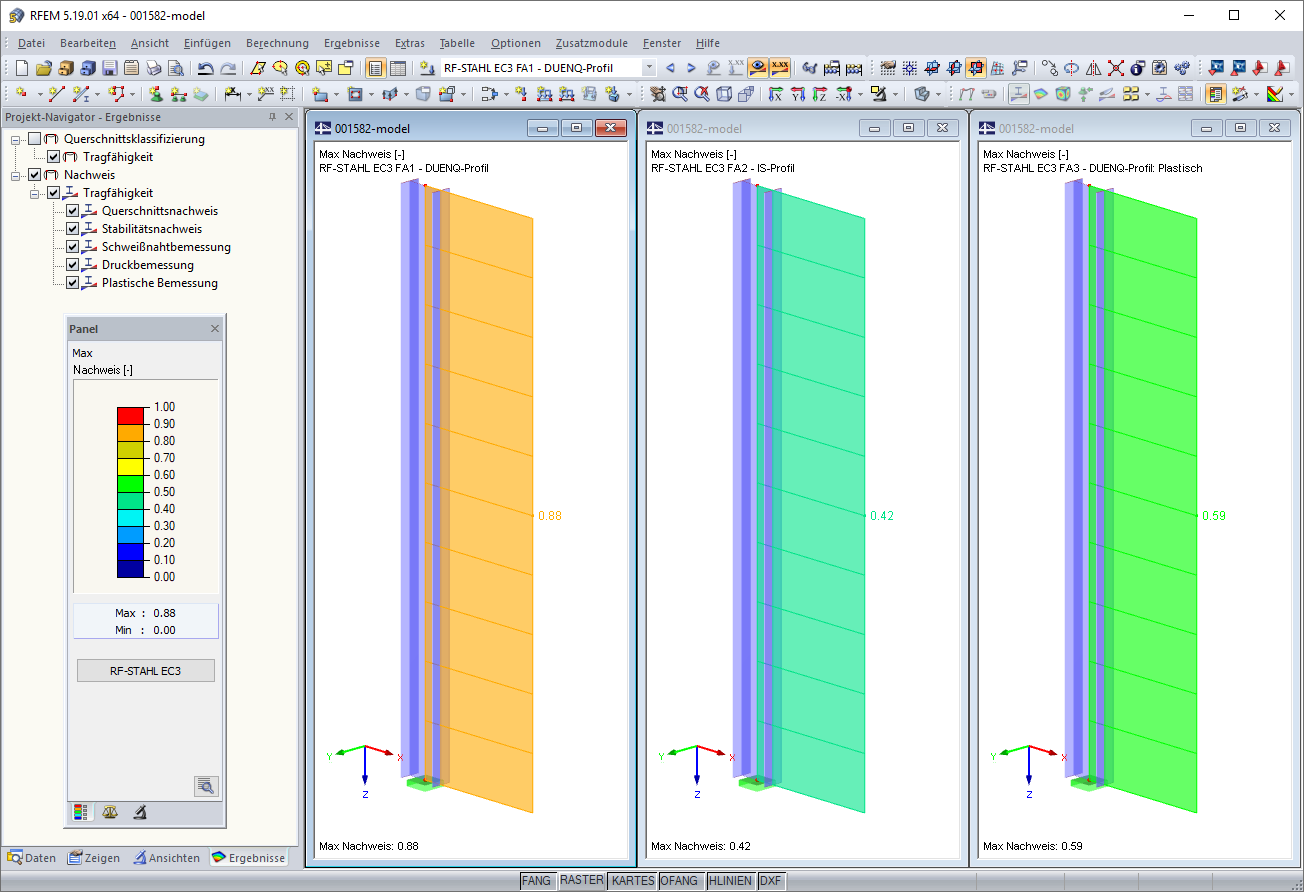
Task: Click the isometric wireframe cube view icon
Action: pyautogui.click(x=723, y=94)
